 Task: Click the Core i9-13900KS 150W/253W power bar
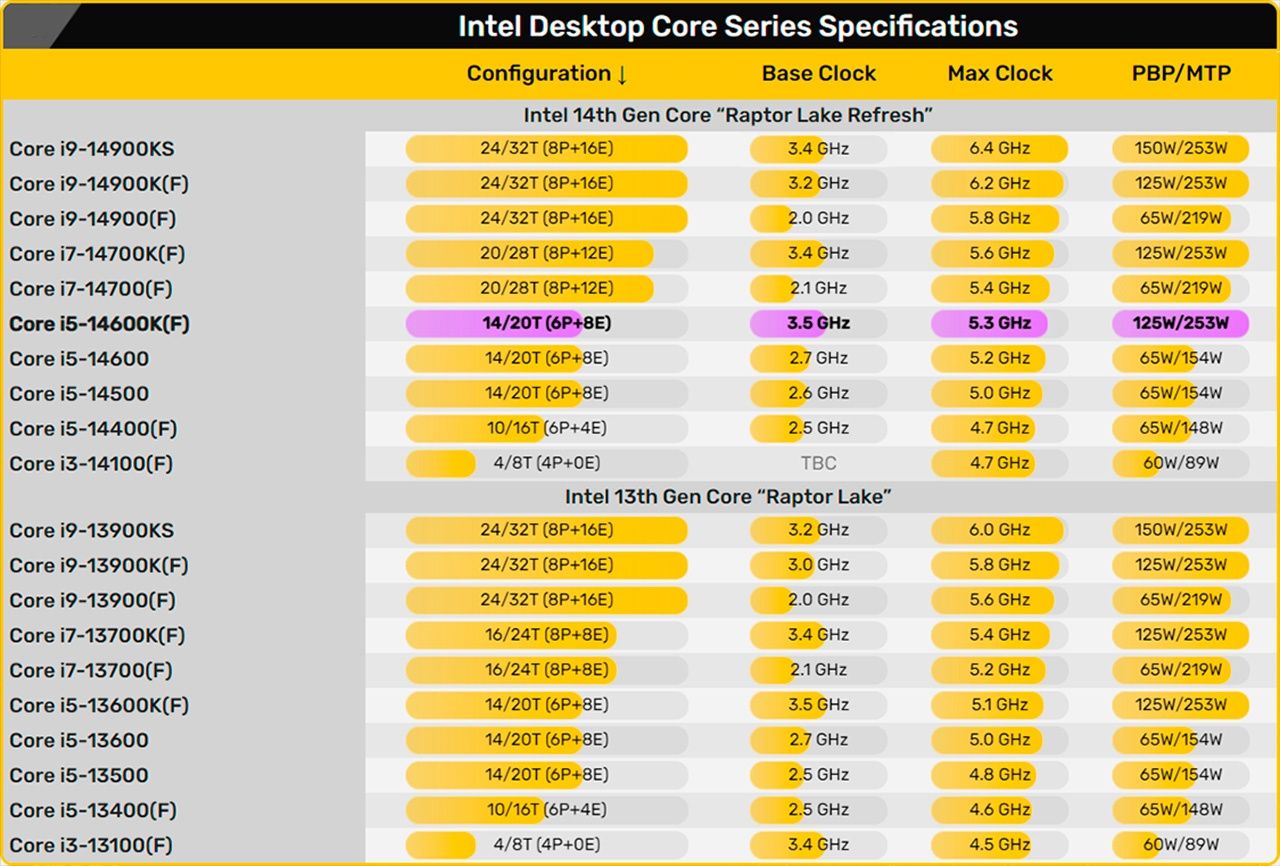coord(1180,530)
